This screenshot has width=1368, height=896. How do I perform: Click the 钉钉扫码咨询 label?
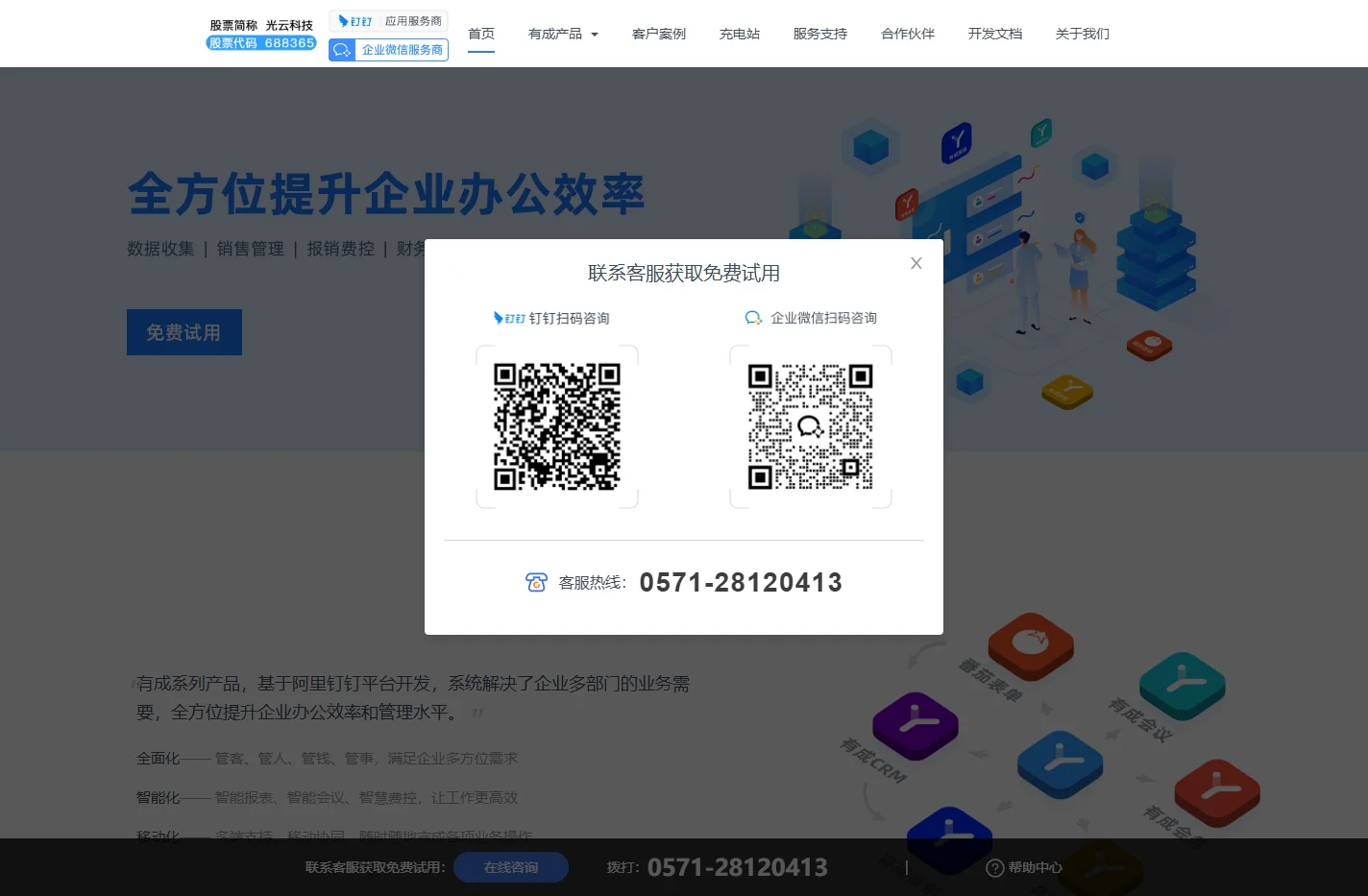point(570,318)
